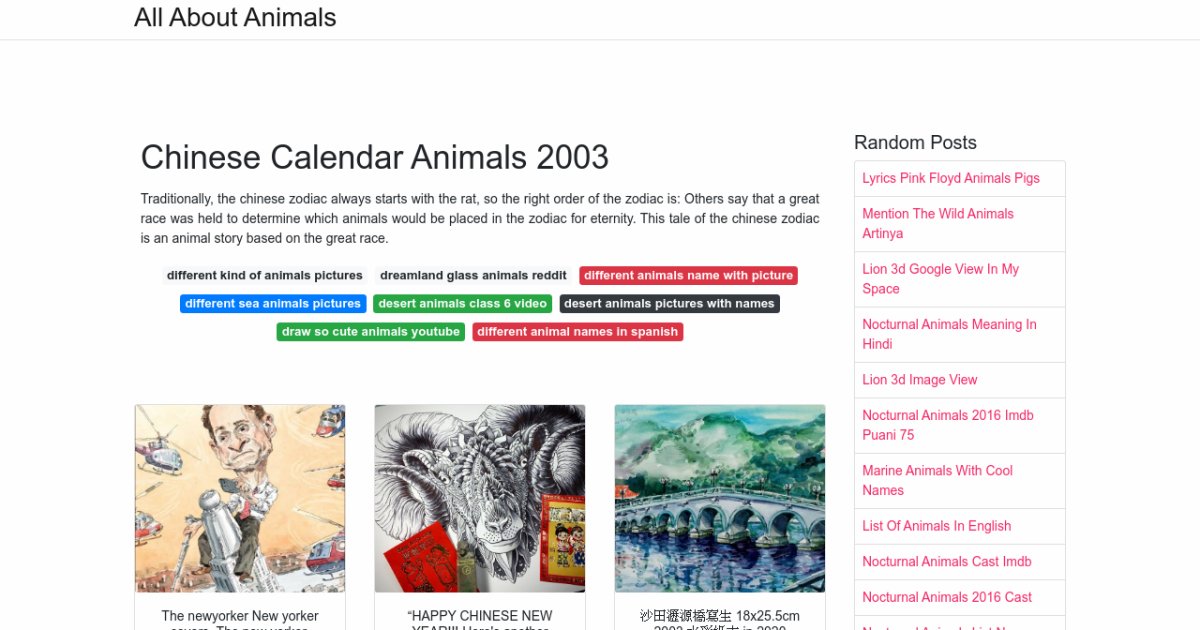Screen dimensions: 1200x630
Task: Click the All About Animals site title
Action: 235,18
